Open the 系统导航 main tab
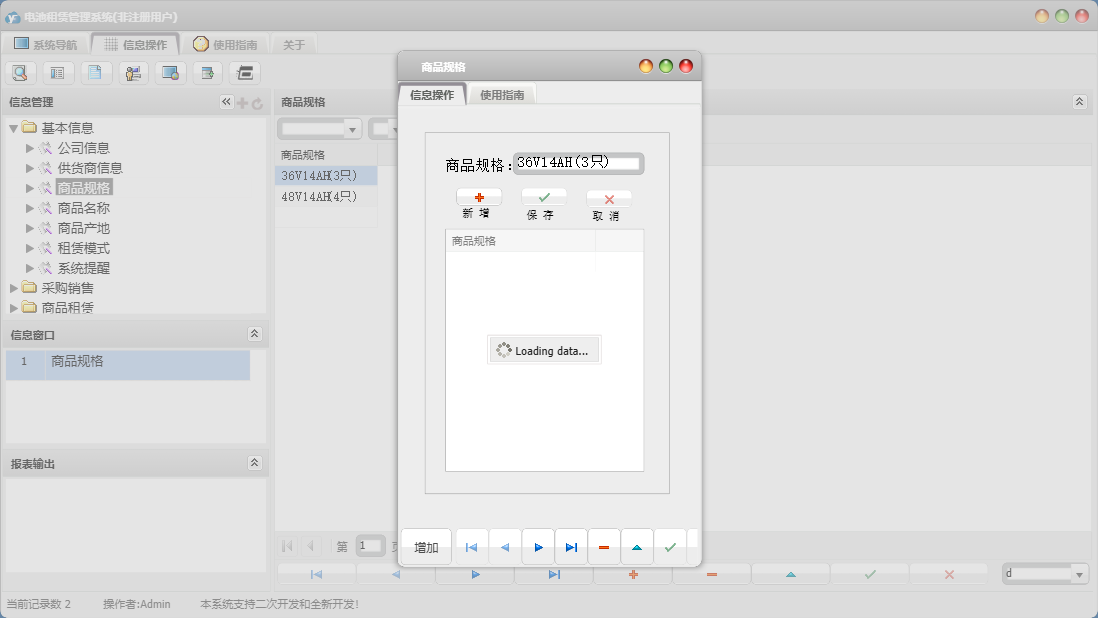The height and width of the screenshot is (618, 1098). [46, 44]
